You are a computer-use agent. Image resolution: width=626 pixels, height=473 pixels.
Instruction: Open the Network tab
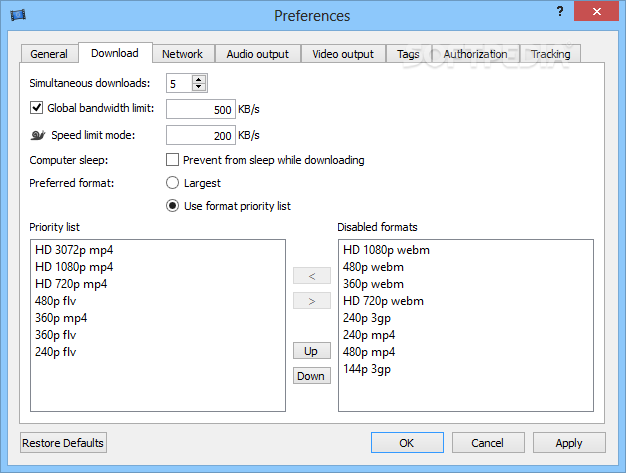click(x=182, y=54)
